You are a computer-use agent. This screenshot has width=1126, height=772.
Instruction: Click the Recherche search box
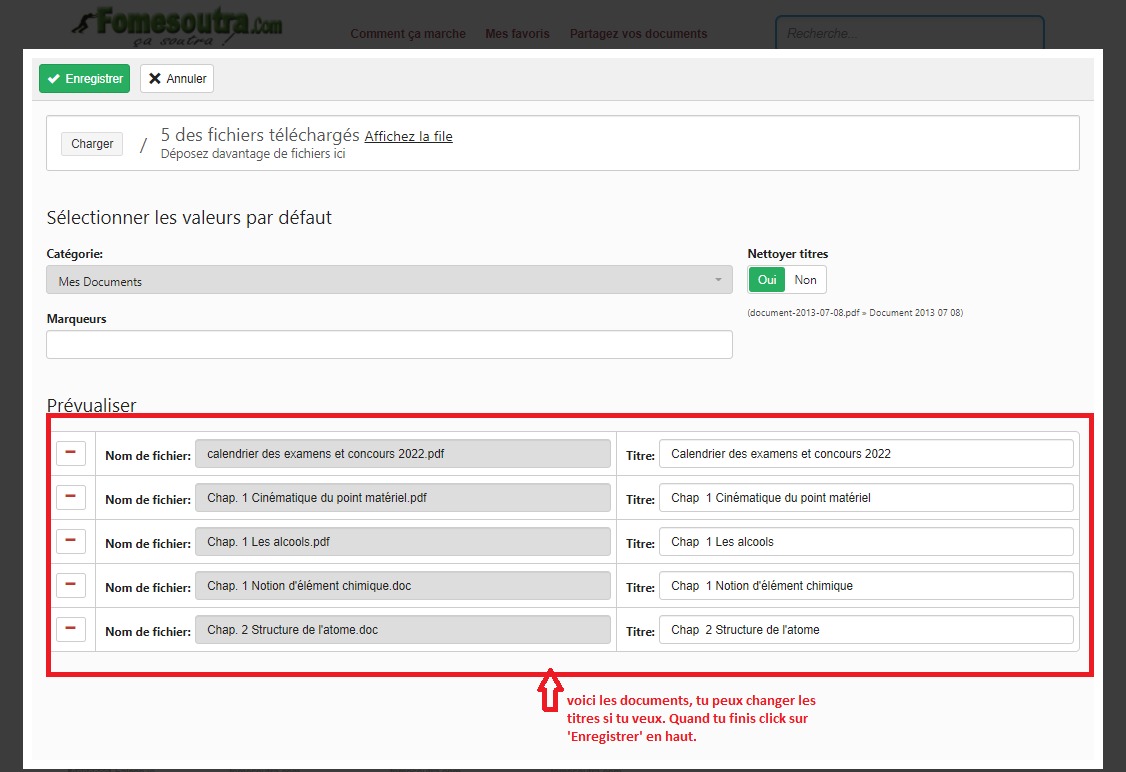tap(910, 33)
